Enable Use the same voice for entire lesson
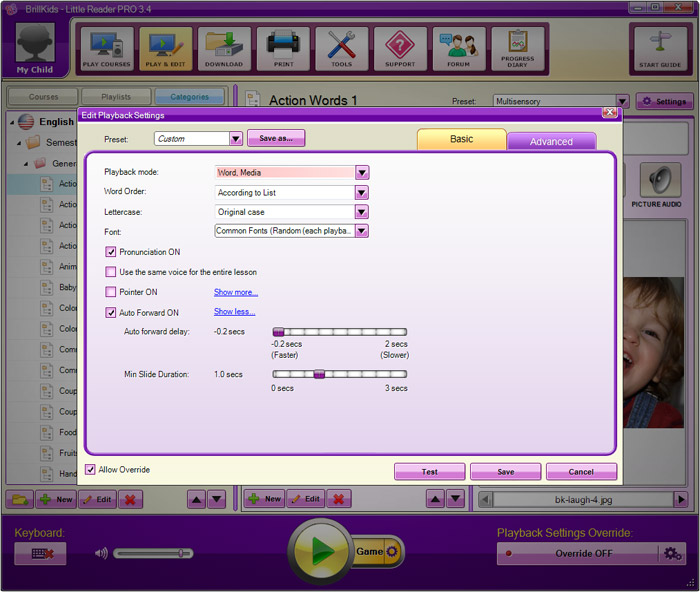 coord(110,272)
